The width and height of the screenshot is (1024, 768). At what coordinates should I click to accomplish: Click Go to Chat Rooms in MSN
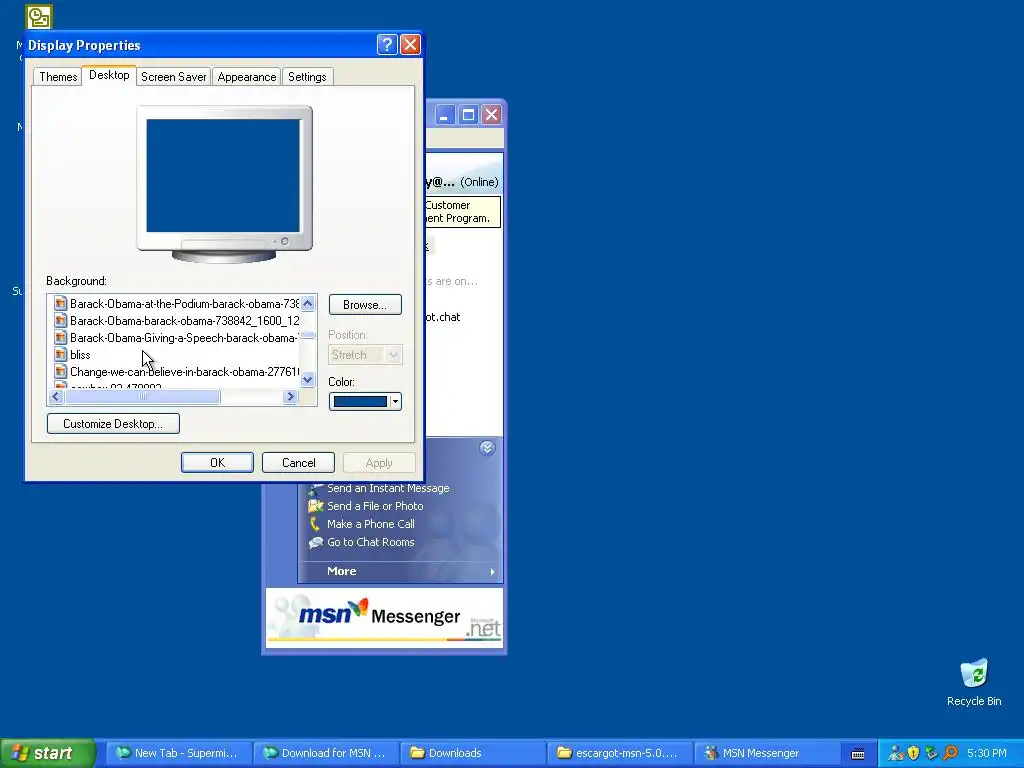370,542
